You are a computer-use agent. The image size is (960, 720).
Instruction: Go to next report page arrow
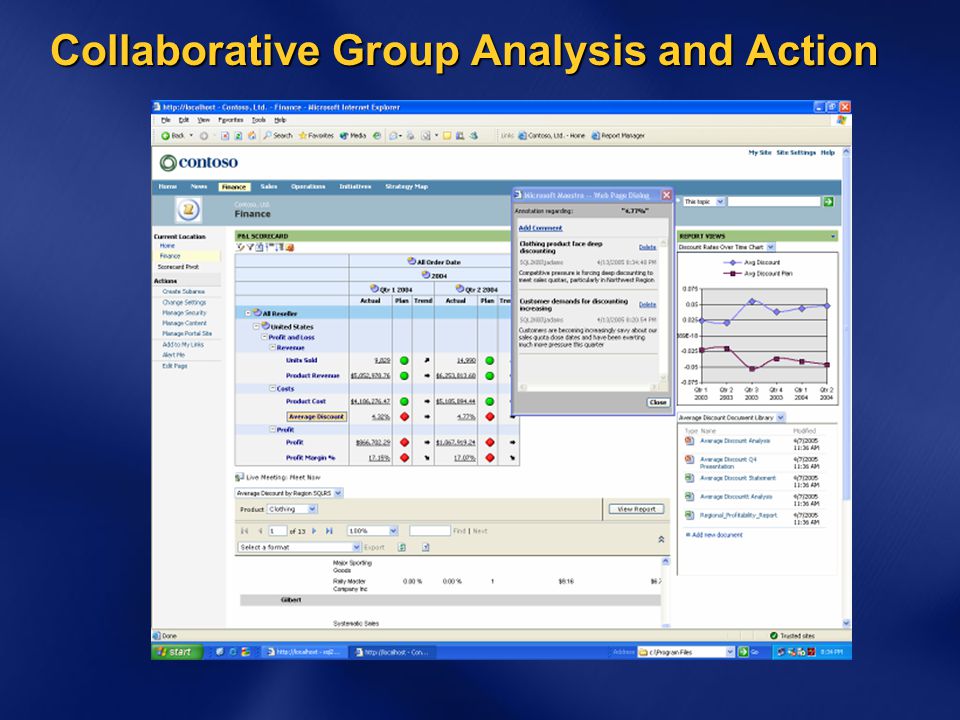point(314,531)
